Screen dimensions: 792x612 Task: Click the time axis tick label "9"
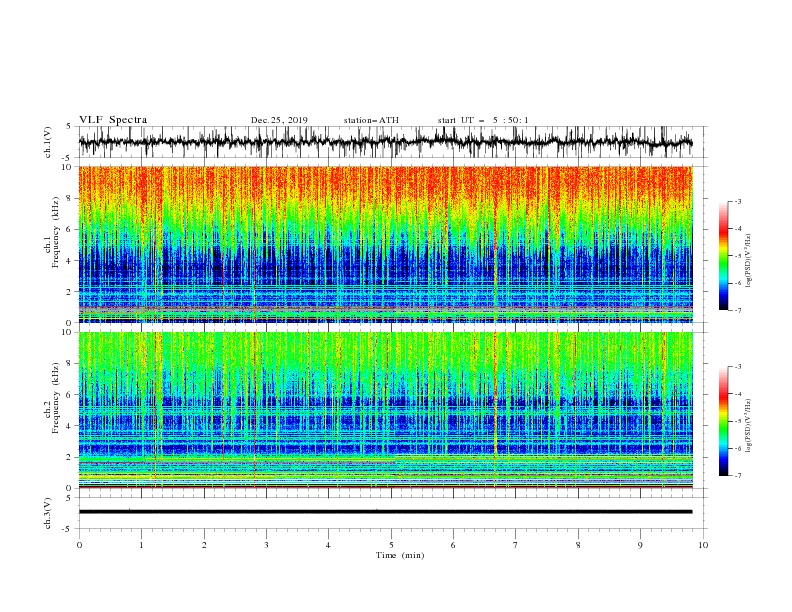click(640, 545)
